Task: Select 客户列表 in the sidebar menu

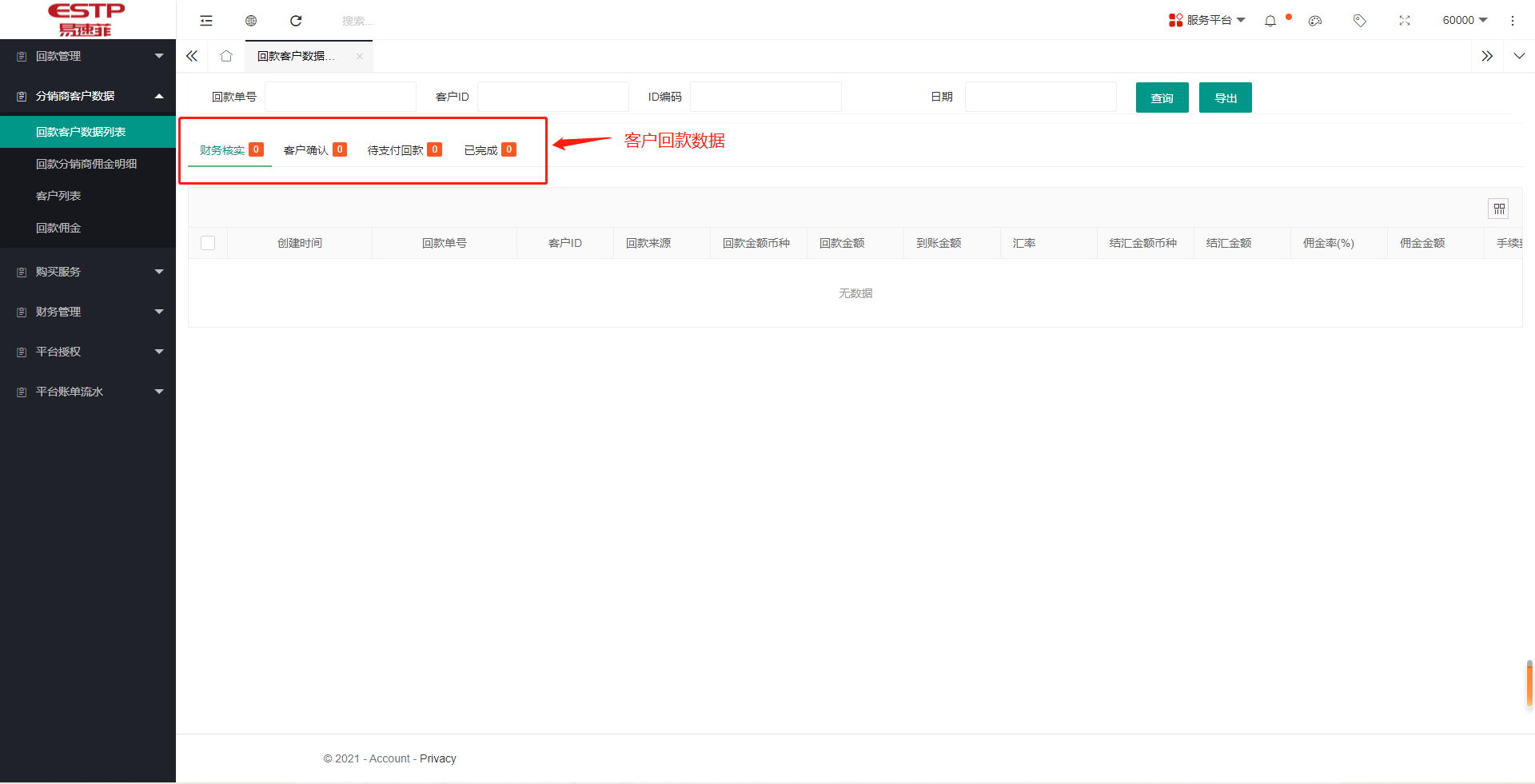Action: tap(59, 196)
